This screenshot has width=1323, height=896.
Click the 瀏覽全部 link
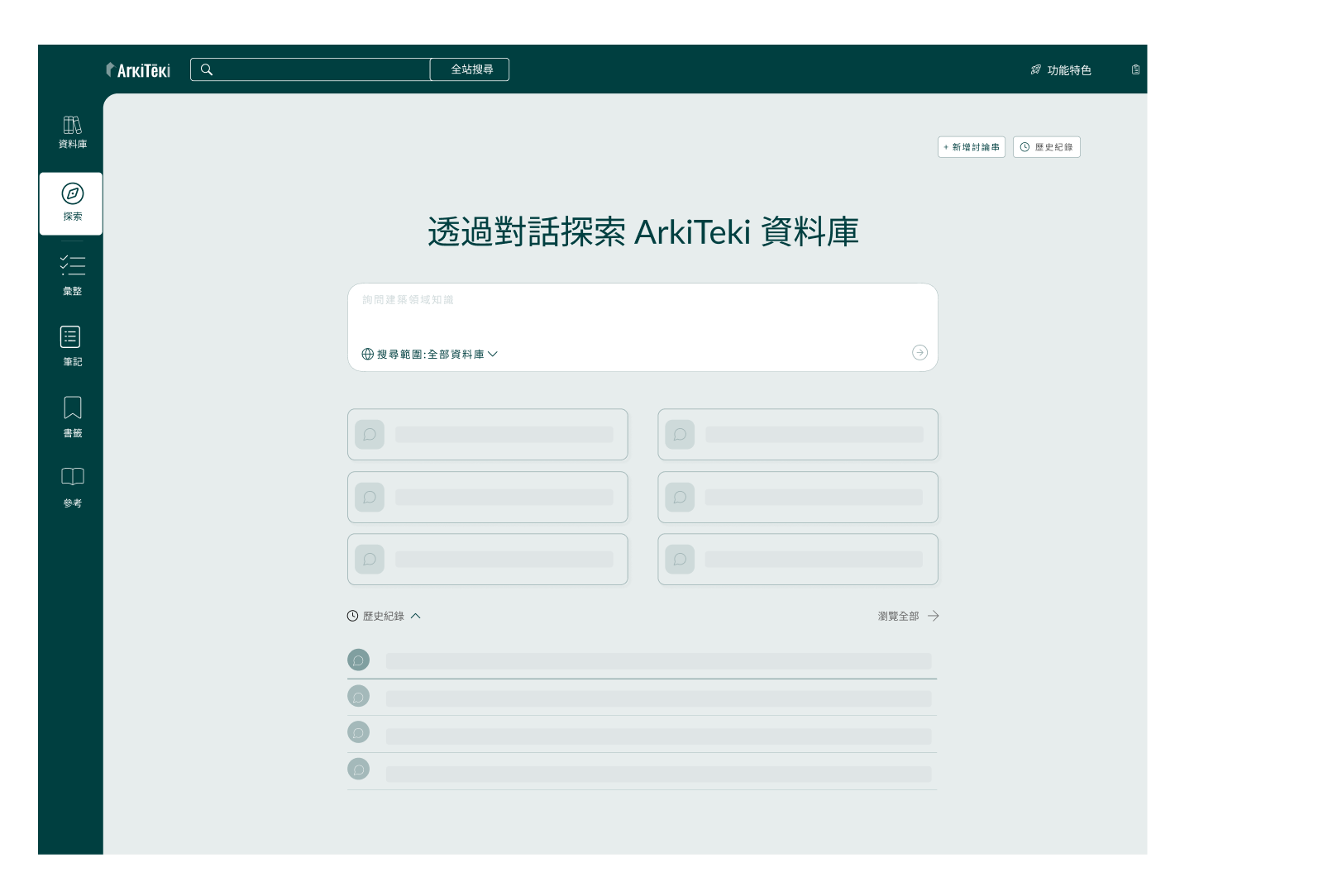(x=898, y=616)
